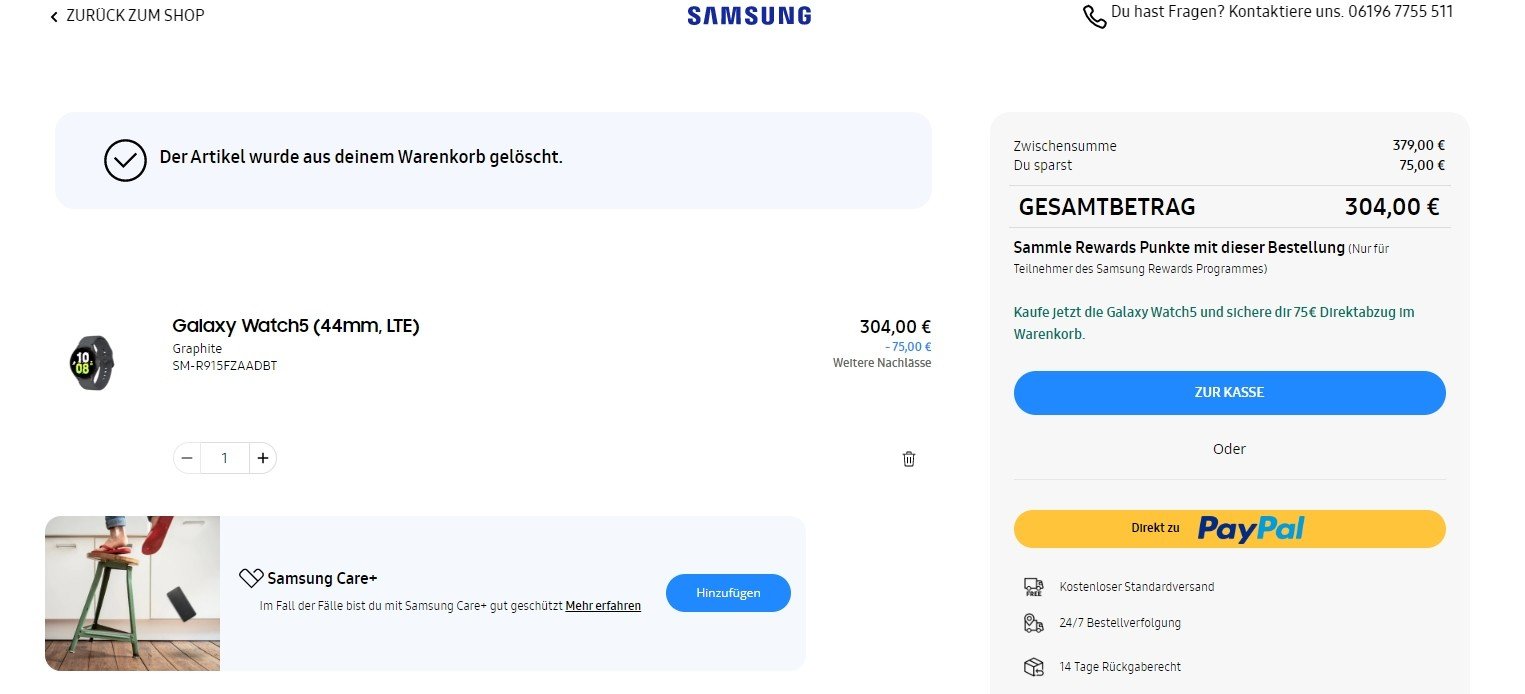Screen dimensions: 1525x694
Task: Proceed with the Zur Kasse button
Action: point(1229,392)
